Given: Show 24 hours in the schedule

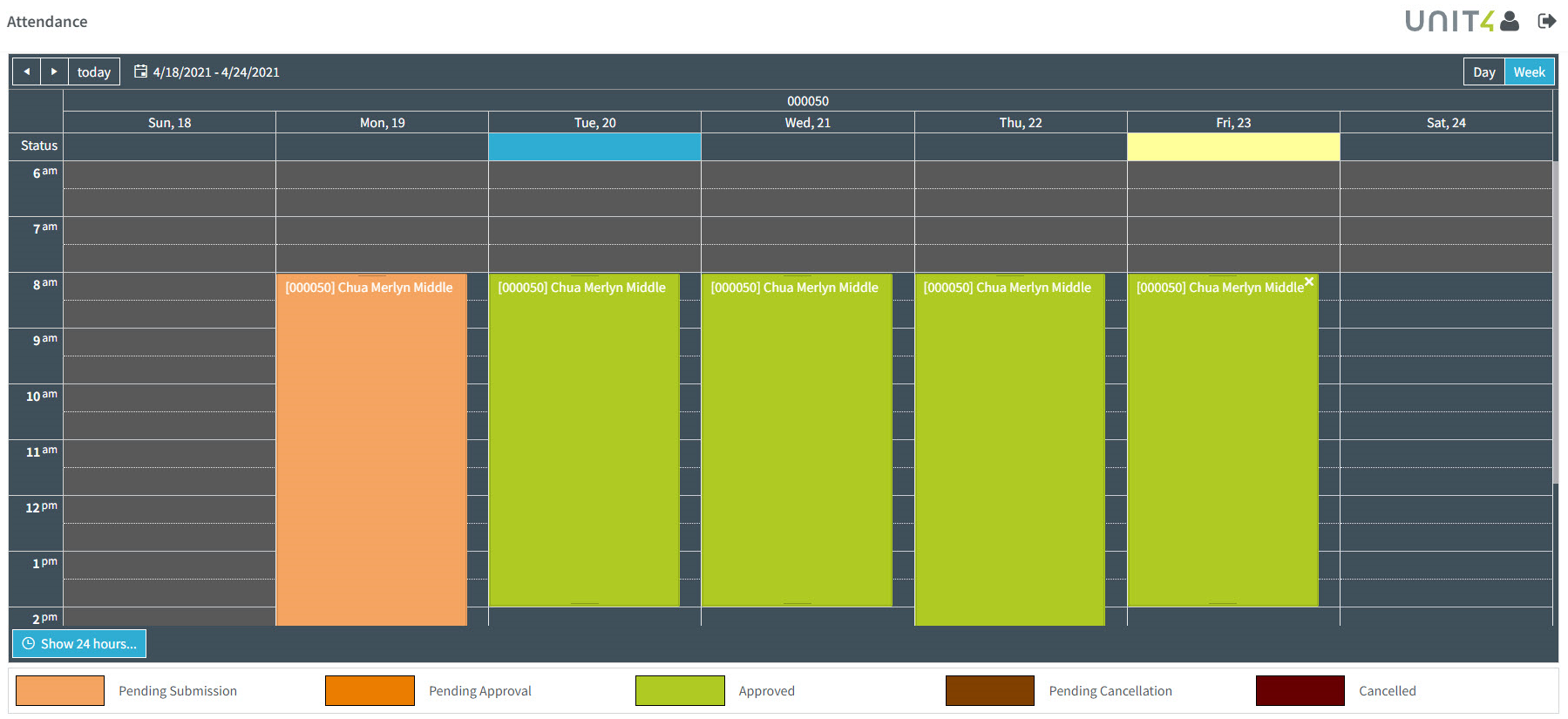Looking at the screenshot, I should [x=79, y=644].
